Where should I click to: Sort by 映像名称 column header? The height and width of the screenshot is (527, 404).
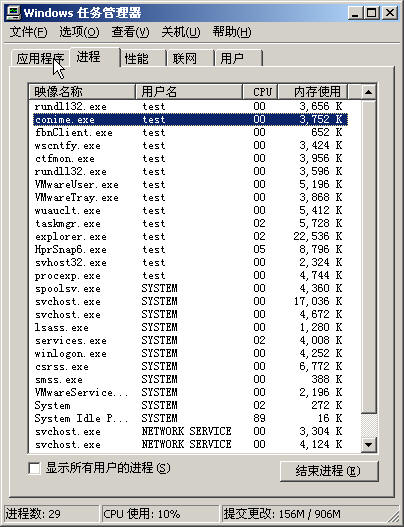(82, 91)
